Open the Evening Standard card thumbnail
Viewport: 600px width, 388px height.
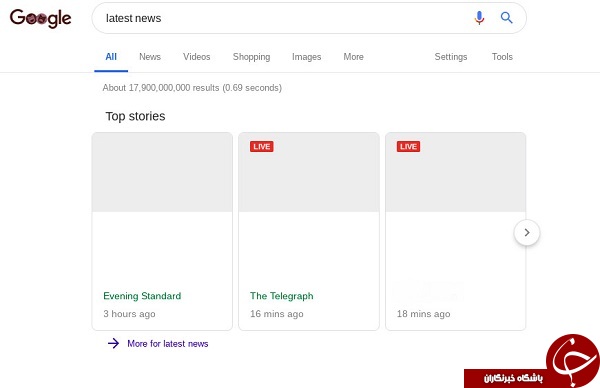[162, 172]
